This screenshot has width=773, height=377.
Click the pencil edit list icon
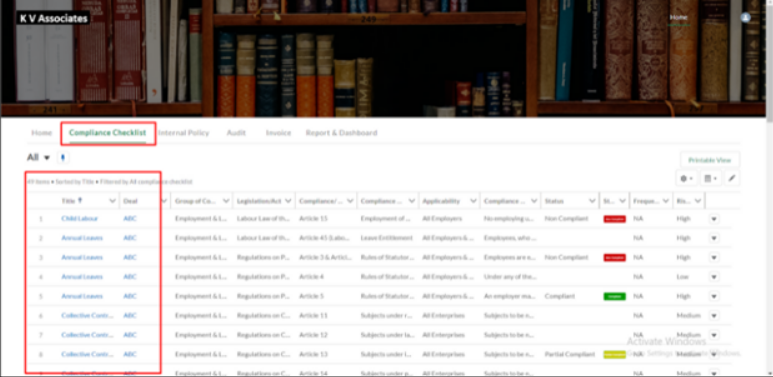point(732,178)
